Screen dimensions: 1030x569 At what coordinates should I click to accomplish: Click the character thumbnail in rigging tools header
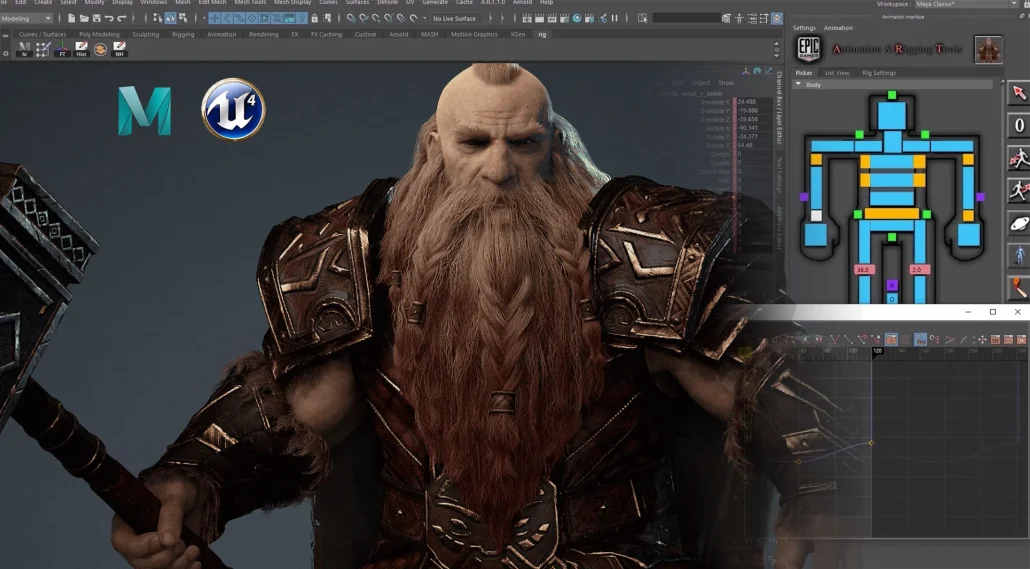click(x=989, y=49)
